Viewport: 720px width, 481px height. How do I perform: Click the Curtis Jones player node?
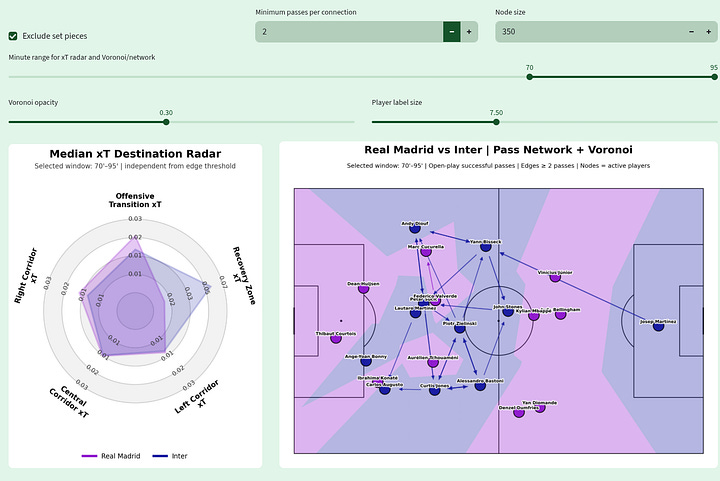(x=434, y=391)
